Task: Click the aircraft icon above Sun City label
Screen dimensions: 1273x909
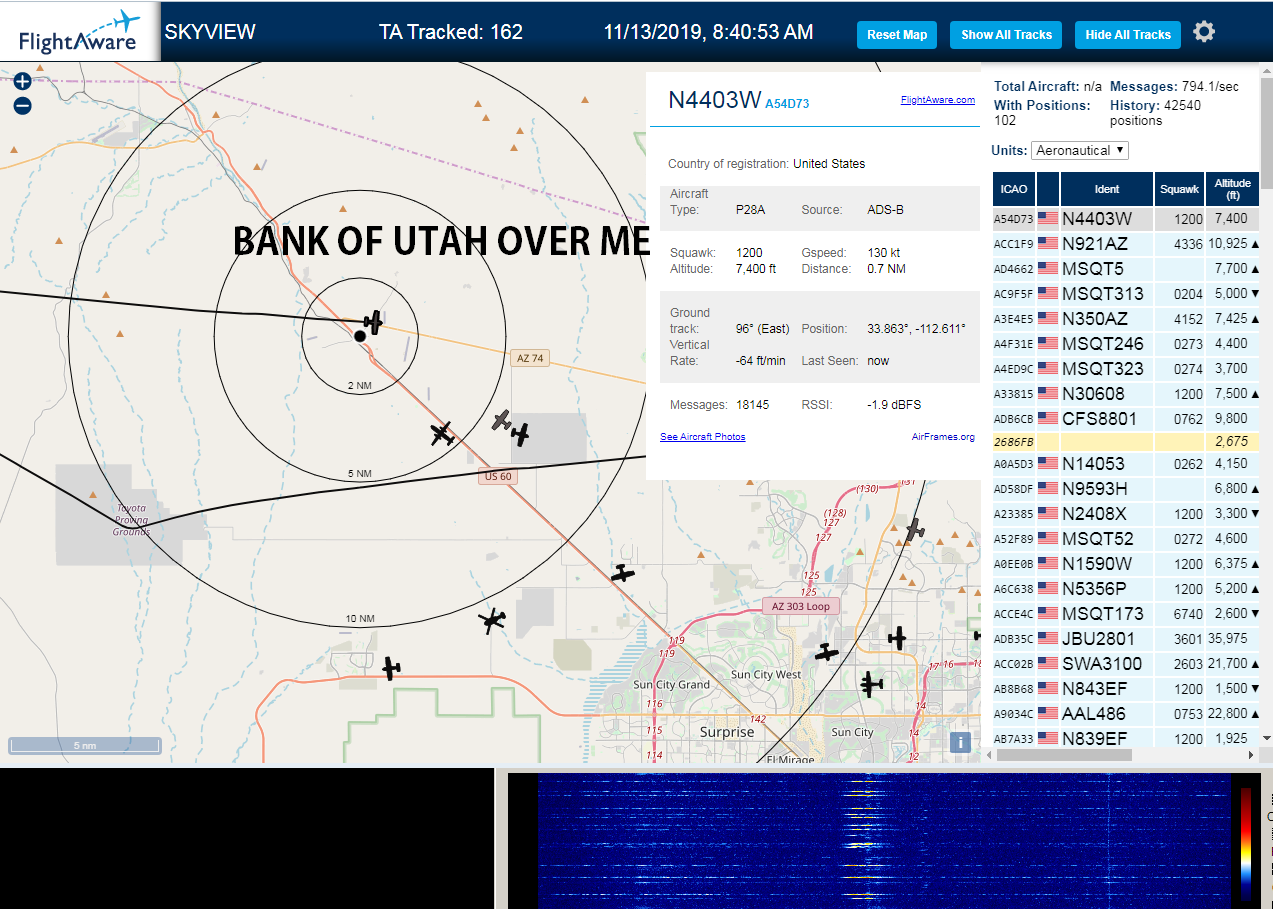Action: click(x=872, y=685)
